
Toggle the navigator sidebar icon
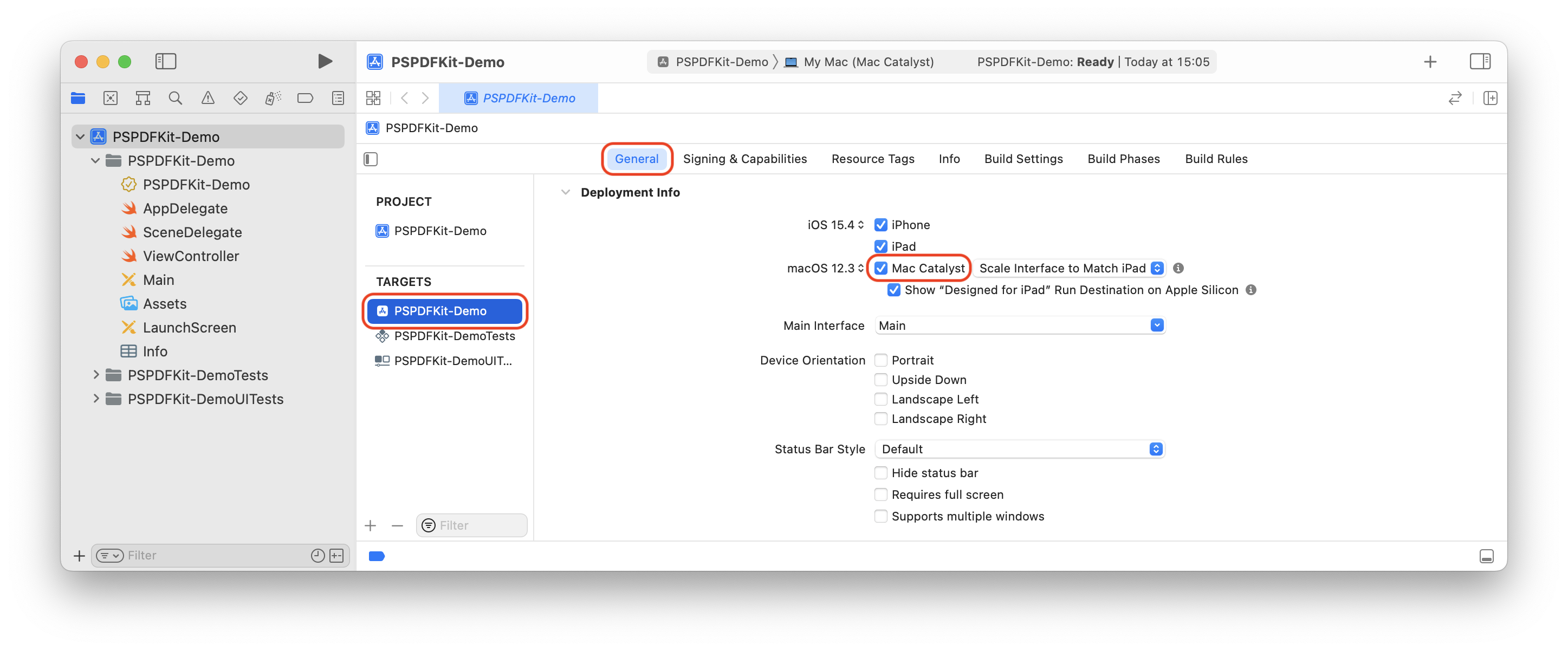tap(166, 61)
